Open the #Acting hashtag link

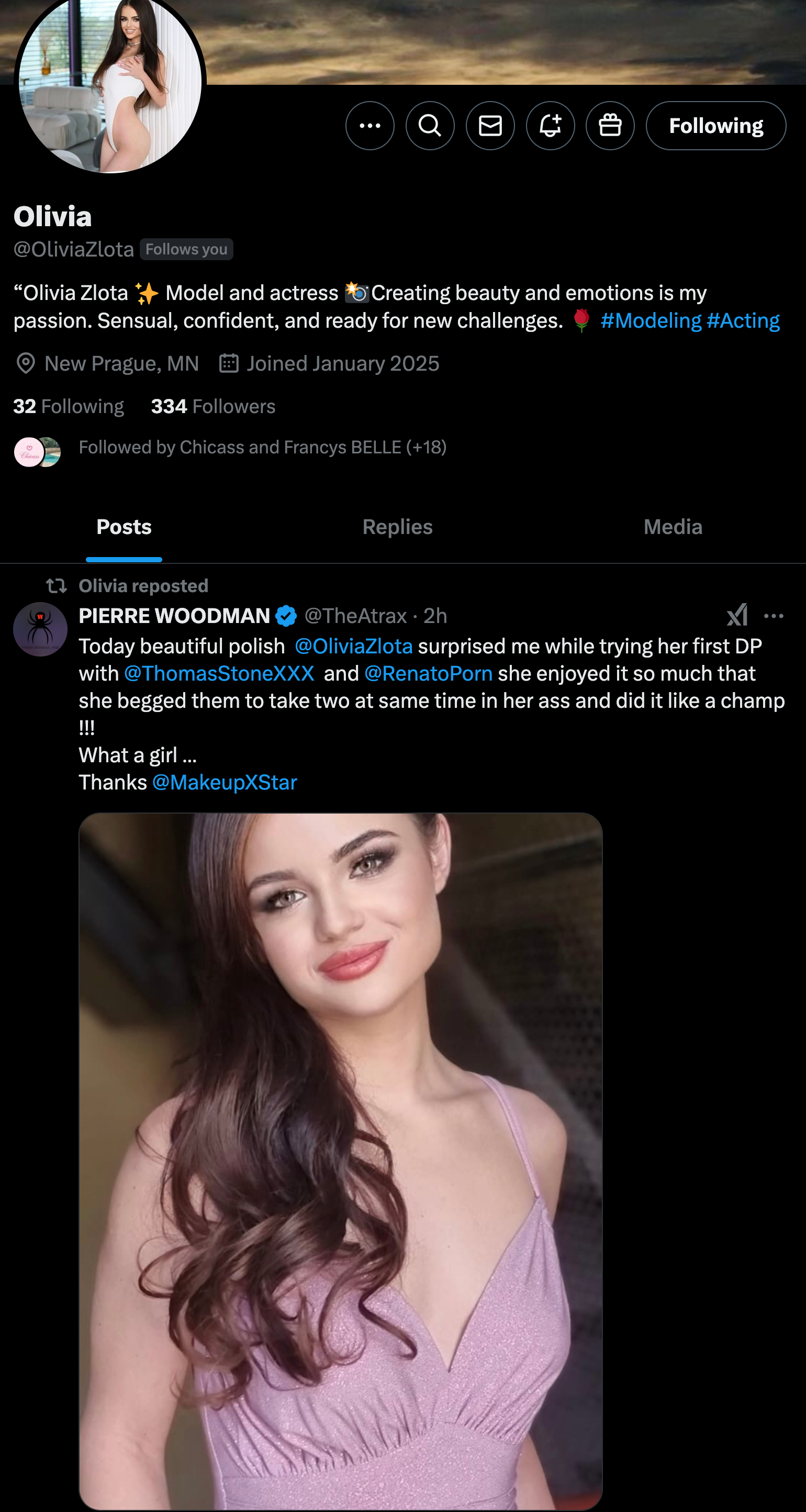pyautogui.click(x=743, y=320)
